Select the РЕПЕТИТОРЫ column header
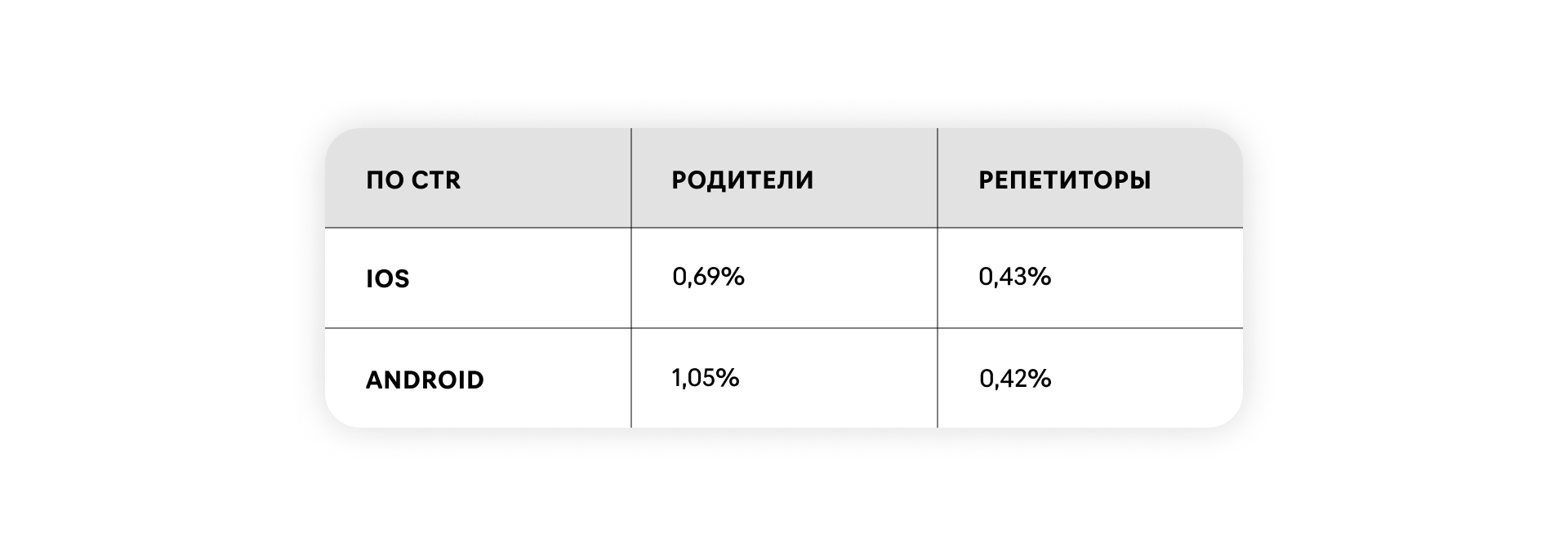This screenshot has height=555, width=1568. pyautogui.click(x=1064, y=180)
